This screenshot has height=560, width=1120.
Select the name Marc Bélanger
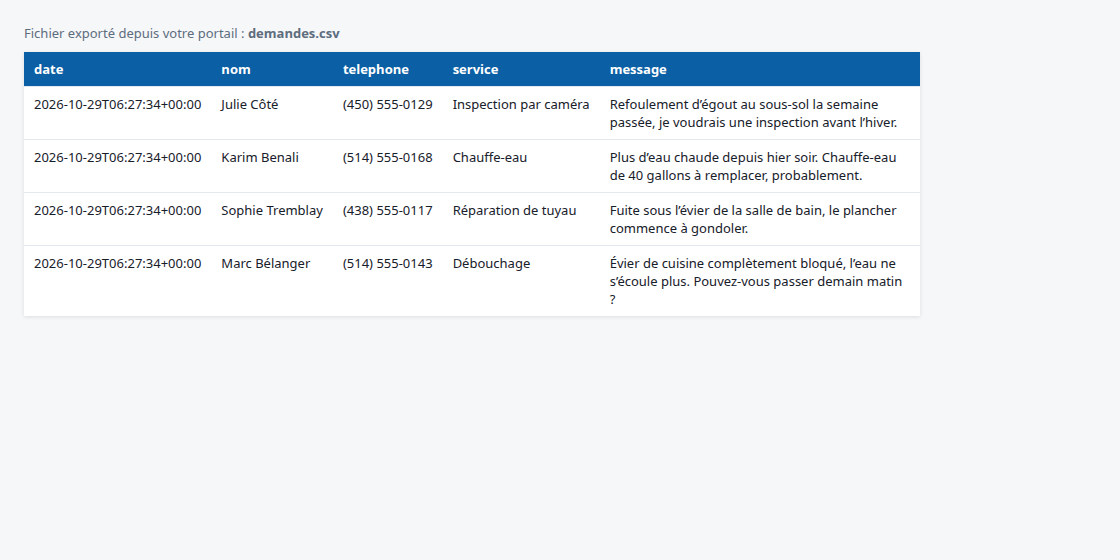[x=266, y=264]
